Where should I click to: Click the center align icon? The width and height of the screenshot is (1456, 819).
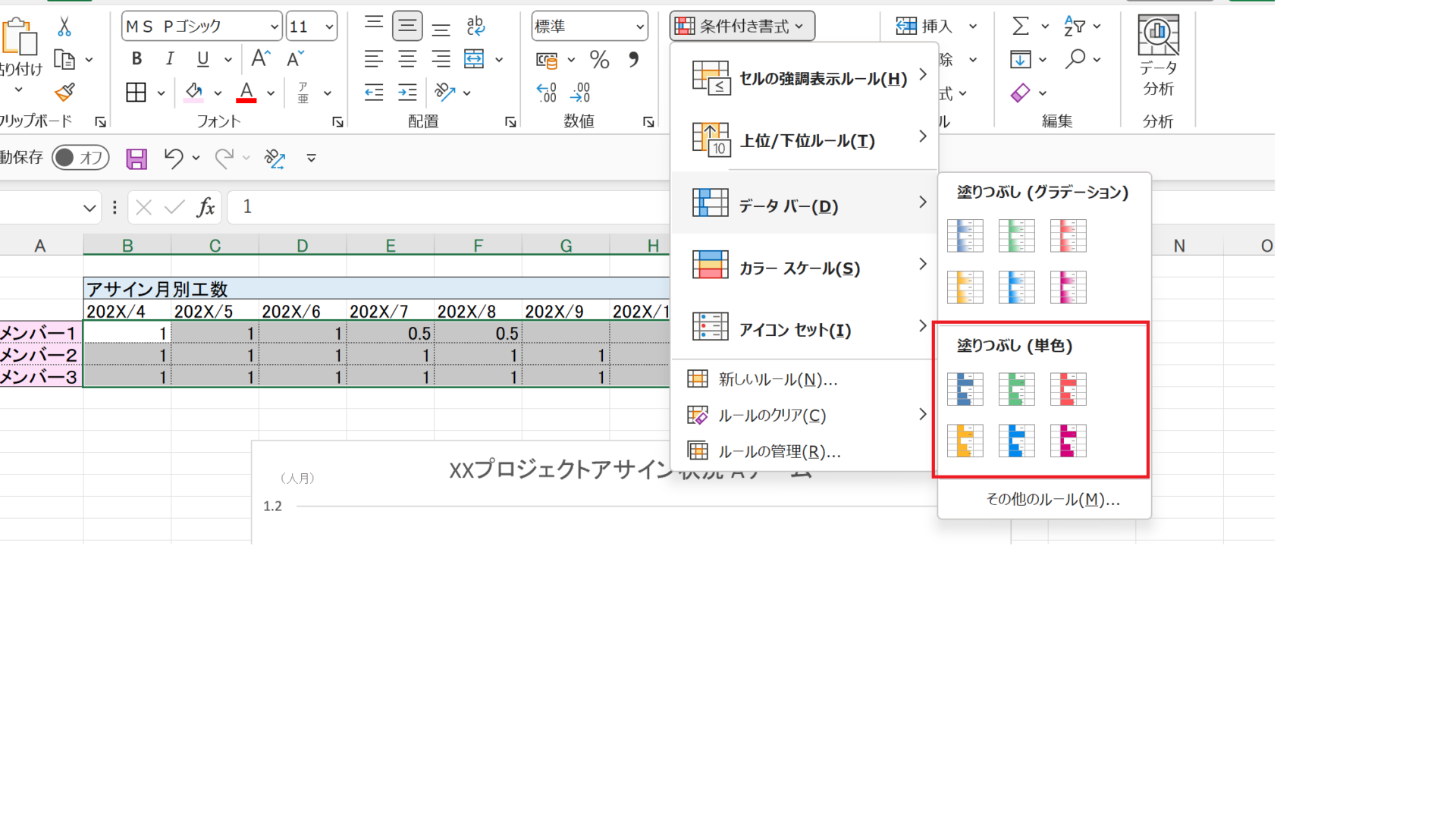[x=407, y=59]
